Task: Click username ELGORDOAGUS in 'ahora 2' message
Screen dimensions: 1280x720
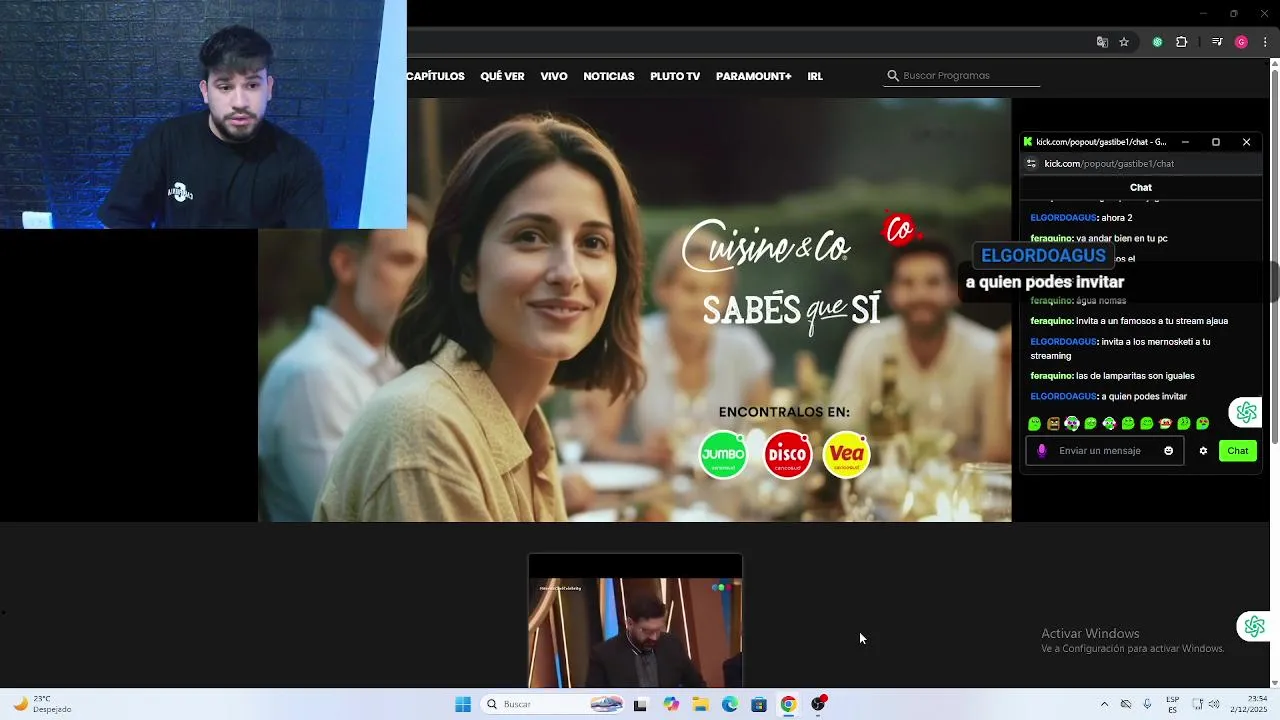Action: (x=1063, y=218)
